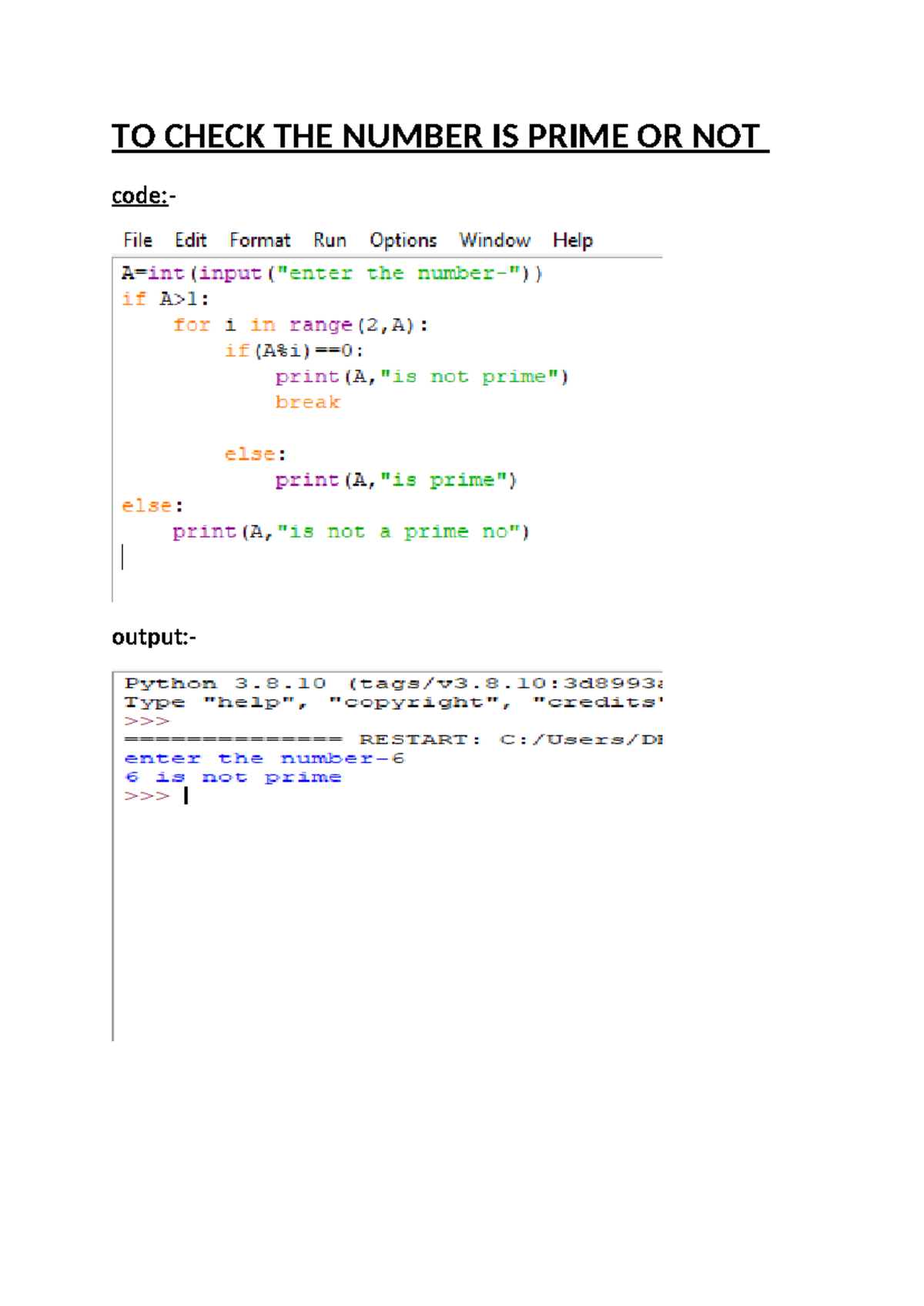This screenshot has height=1306, width=924.
Task: Click the last '>>>' shell prompt with cursor
Action: pos(156,795)
